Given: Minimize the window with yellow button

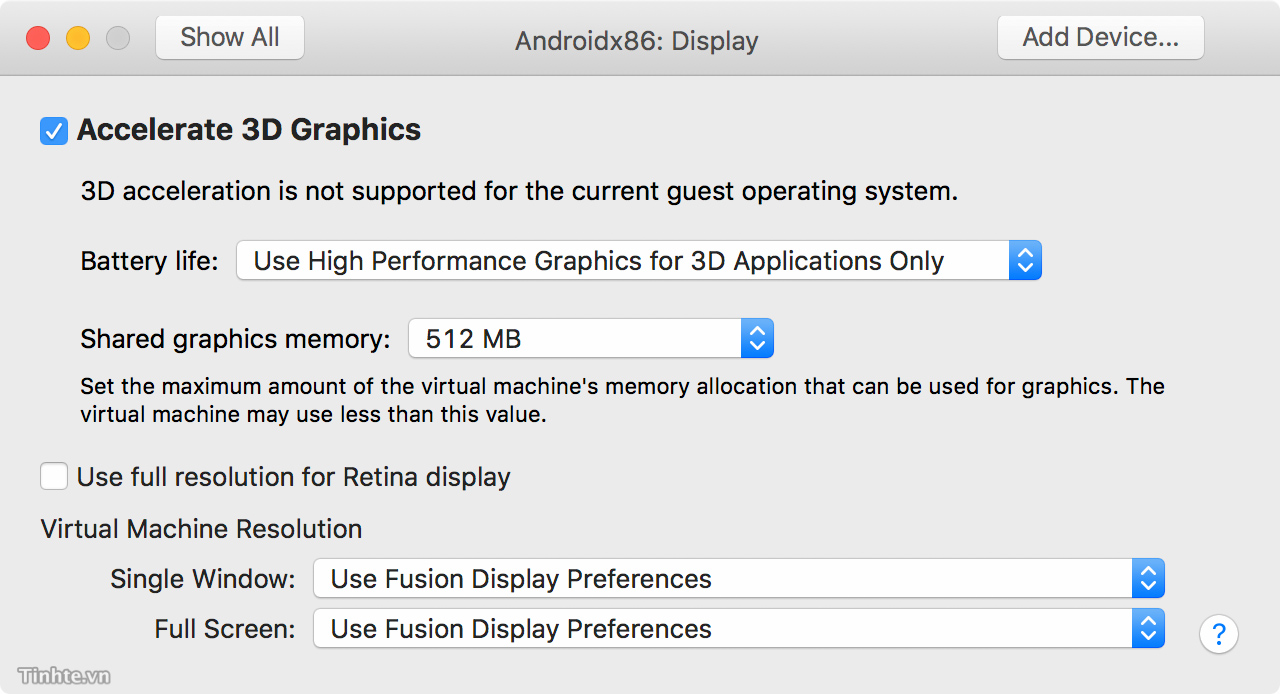Looking at the screenshot, I should coord(78,38).
